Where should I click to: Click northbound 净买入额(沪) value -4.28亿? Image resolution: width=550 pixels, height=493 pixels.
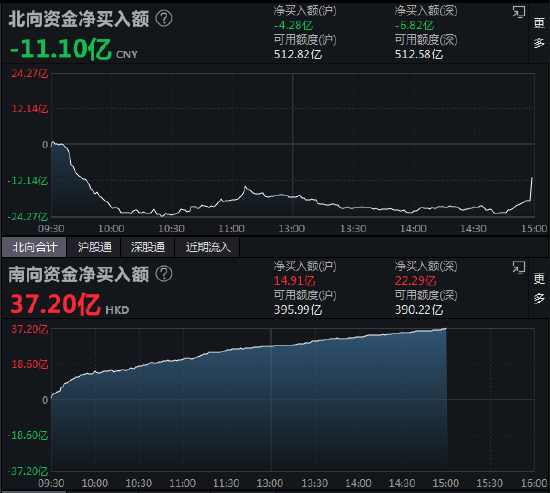[293, 26]
